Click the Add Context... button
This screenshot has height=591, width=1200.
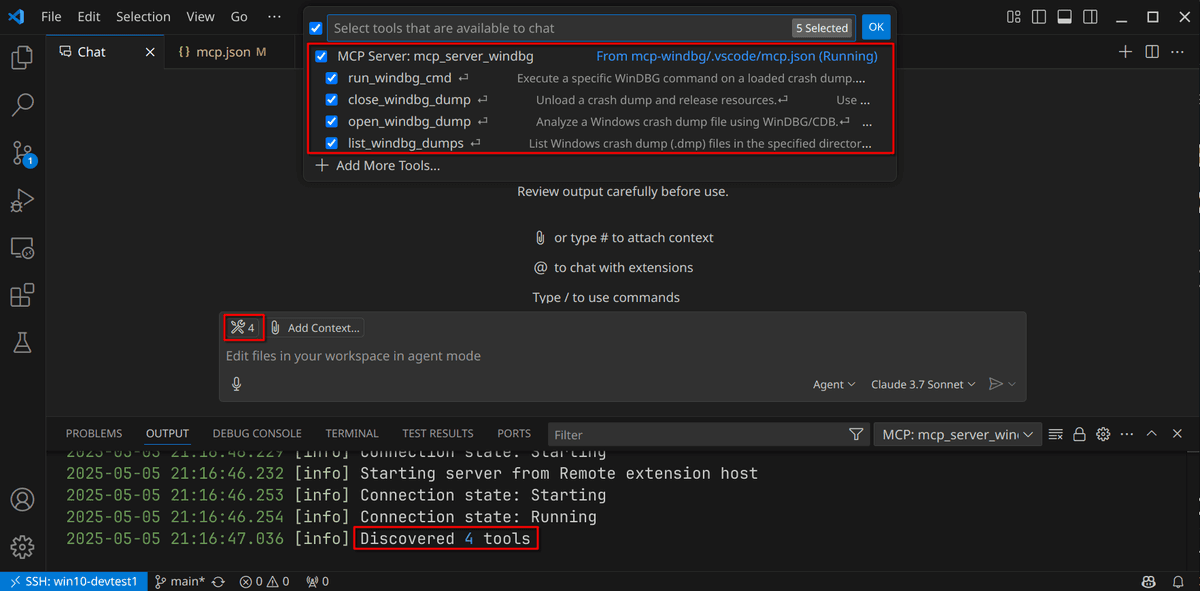pos(315,327)
